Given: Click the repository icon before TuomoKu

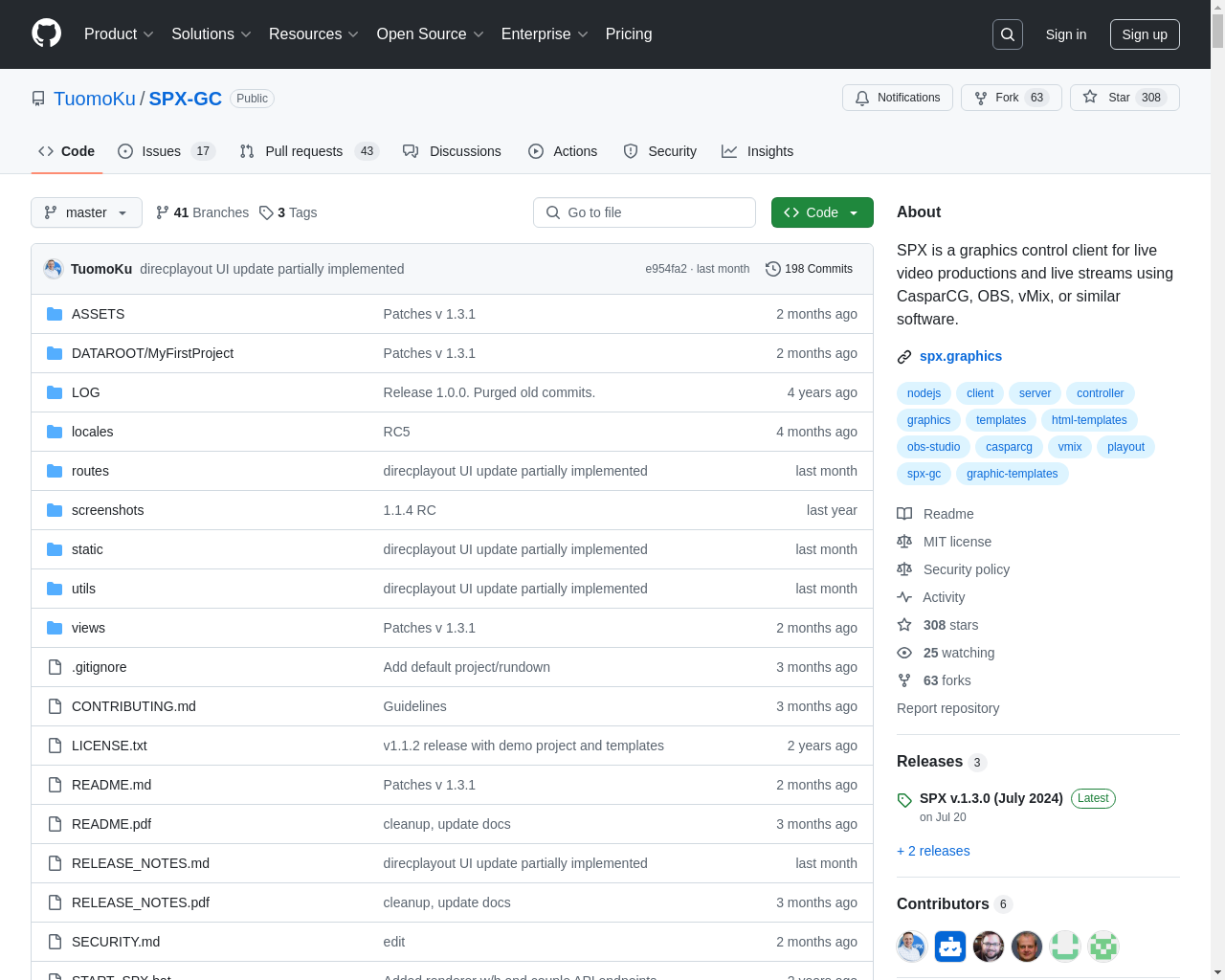Looking at the screenshot, I should point(38,99).
